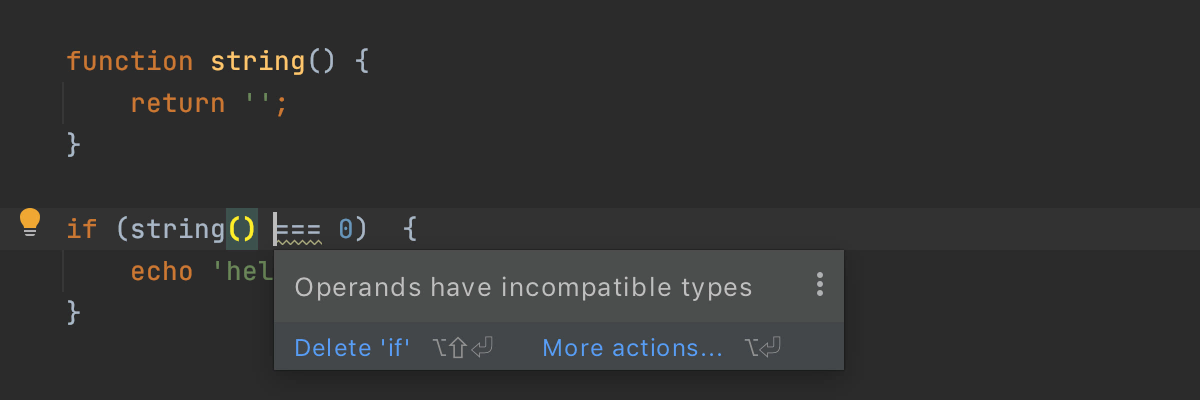Click the string call inside if condition

178,230
